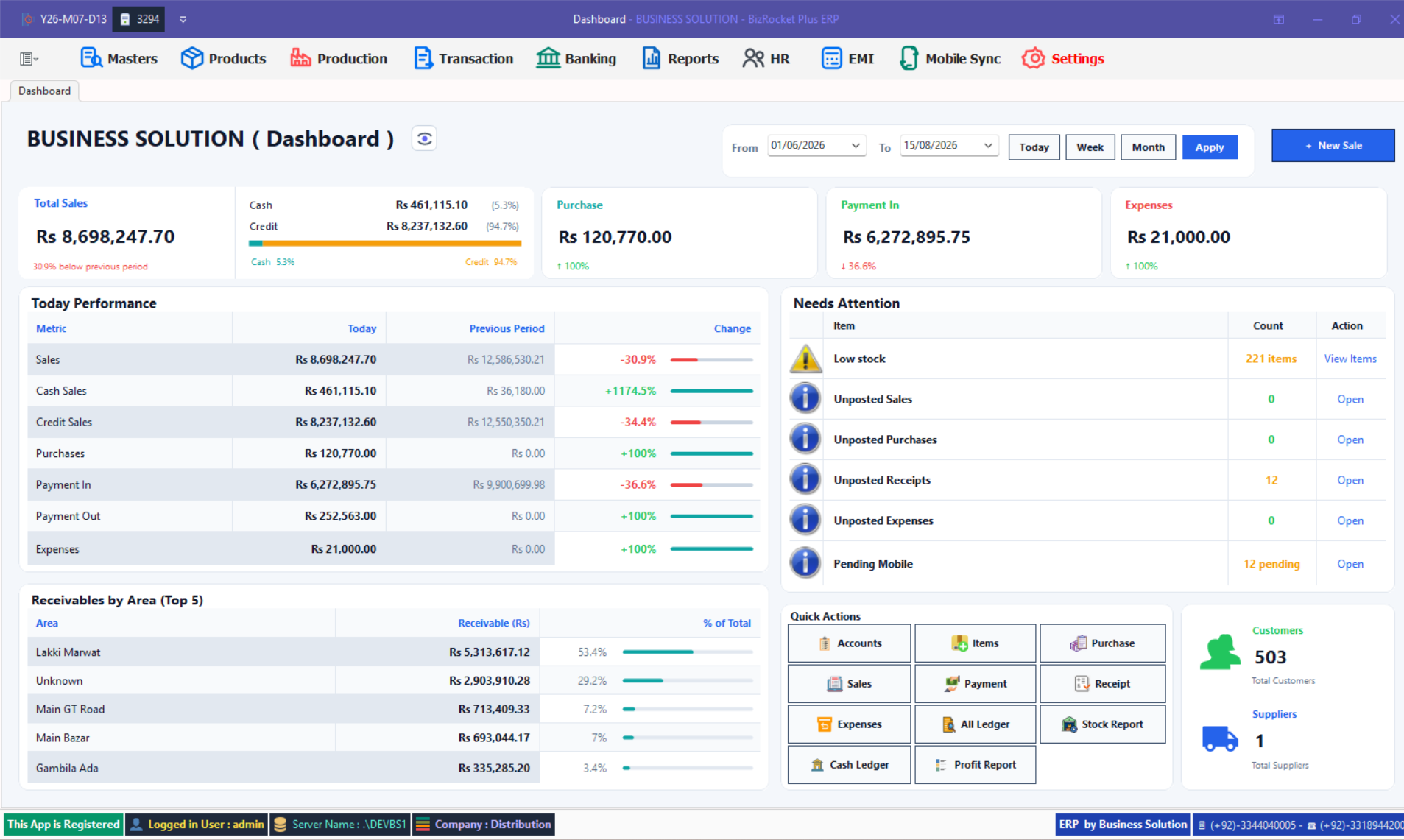Click the Mobile Sync phone icon
This screenshot has height=840, width=1404.
909,58
